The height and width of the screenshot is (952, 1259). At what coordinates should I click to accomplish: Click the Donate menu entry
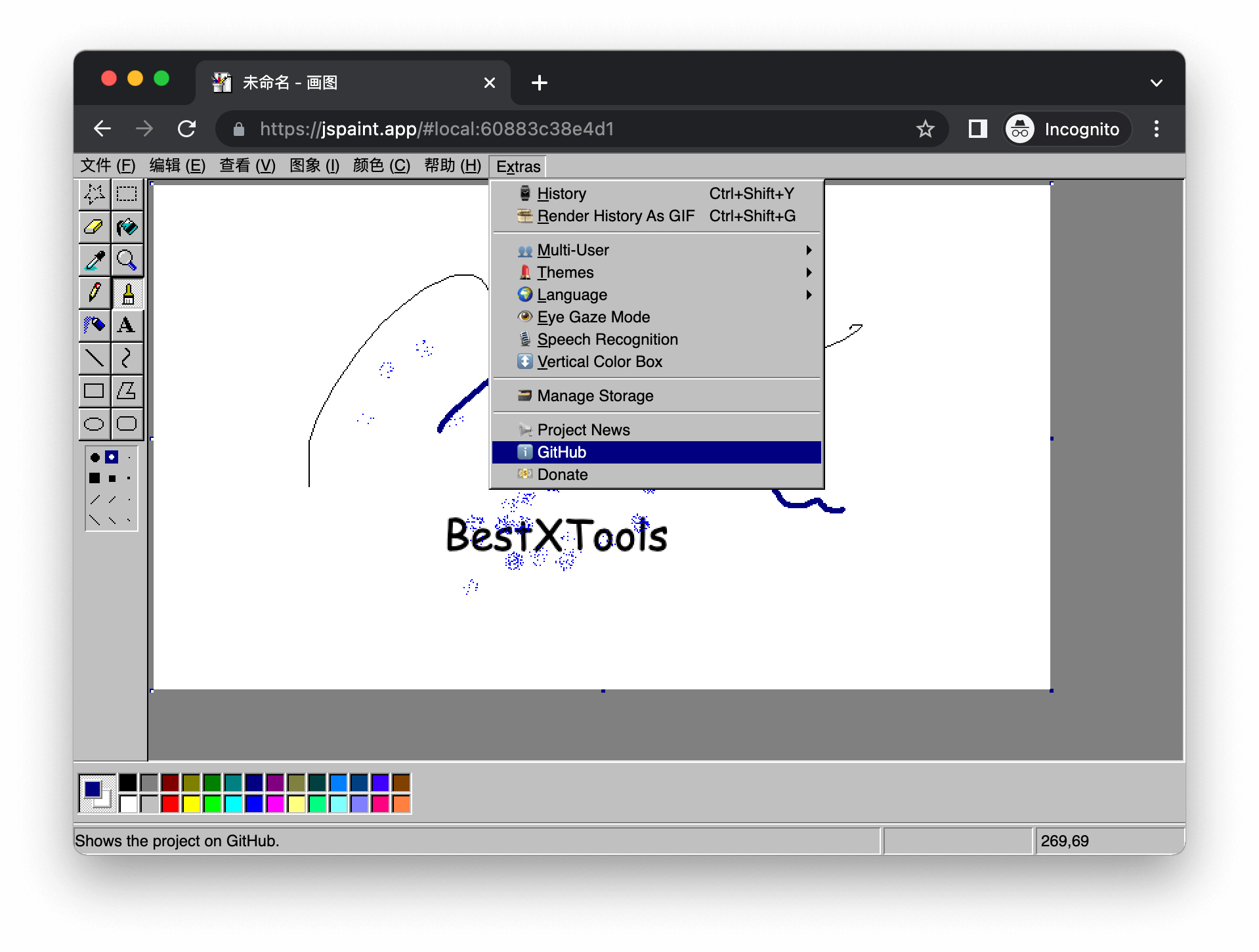point(656,475)
